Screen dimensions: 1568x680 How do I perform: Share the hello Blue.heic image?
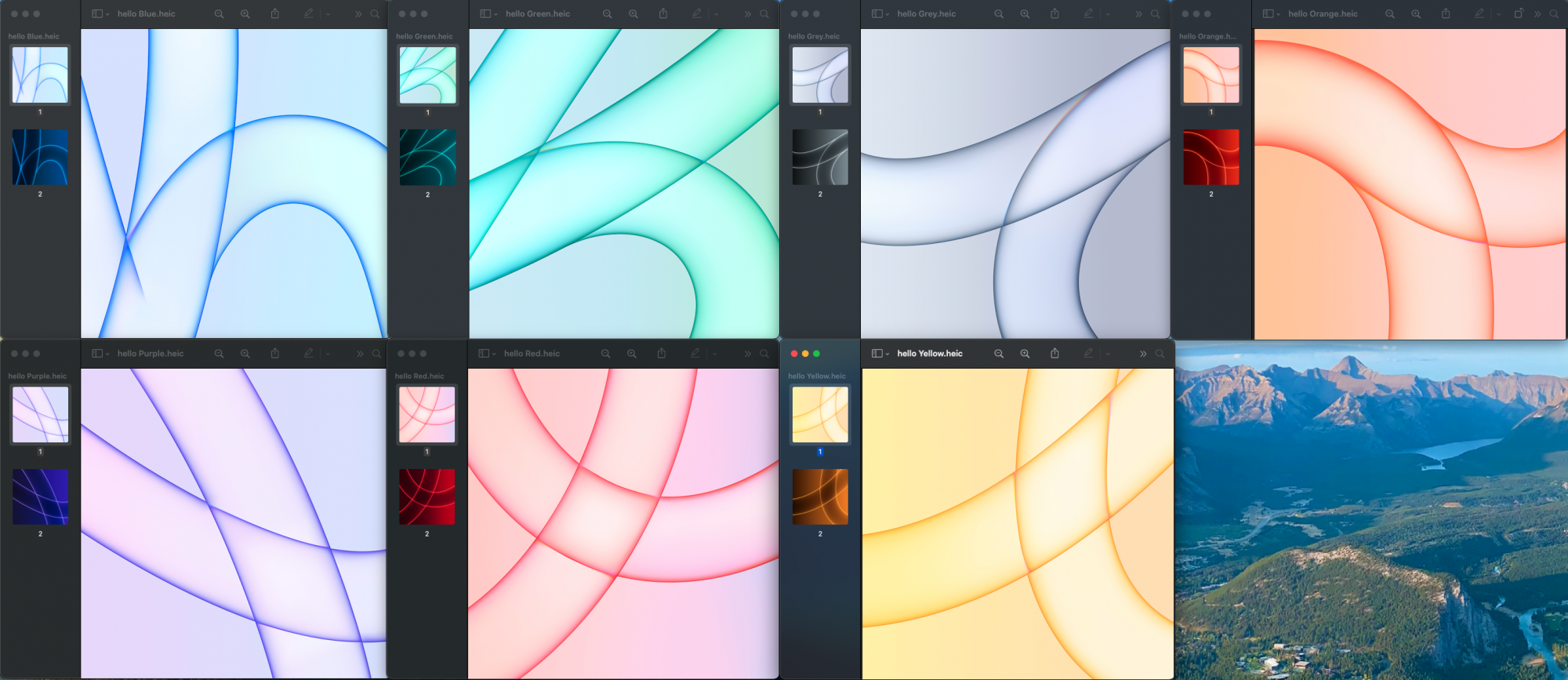point(275,13)
